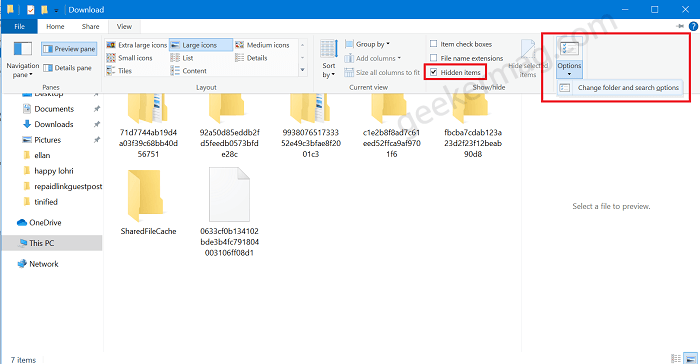Select List layout option
Image resolution: width=700 pixels, height=364 pixels.
[182, 58]
